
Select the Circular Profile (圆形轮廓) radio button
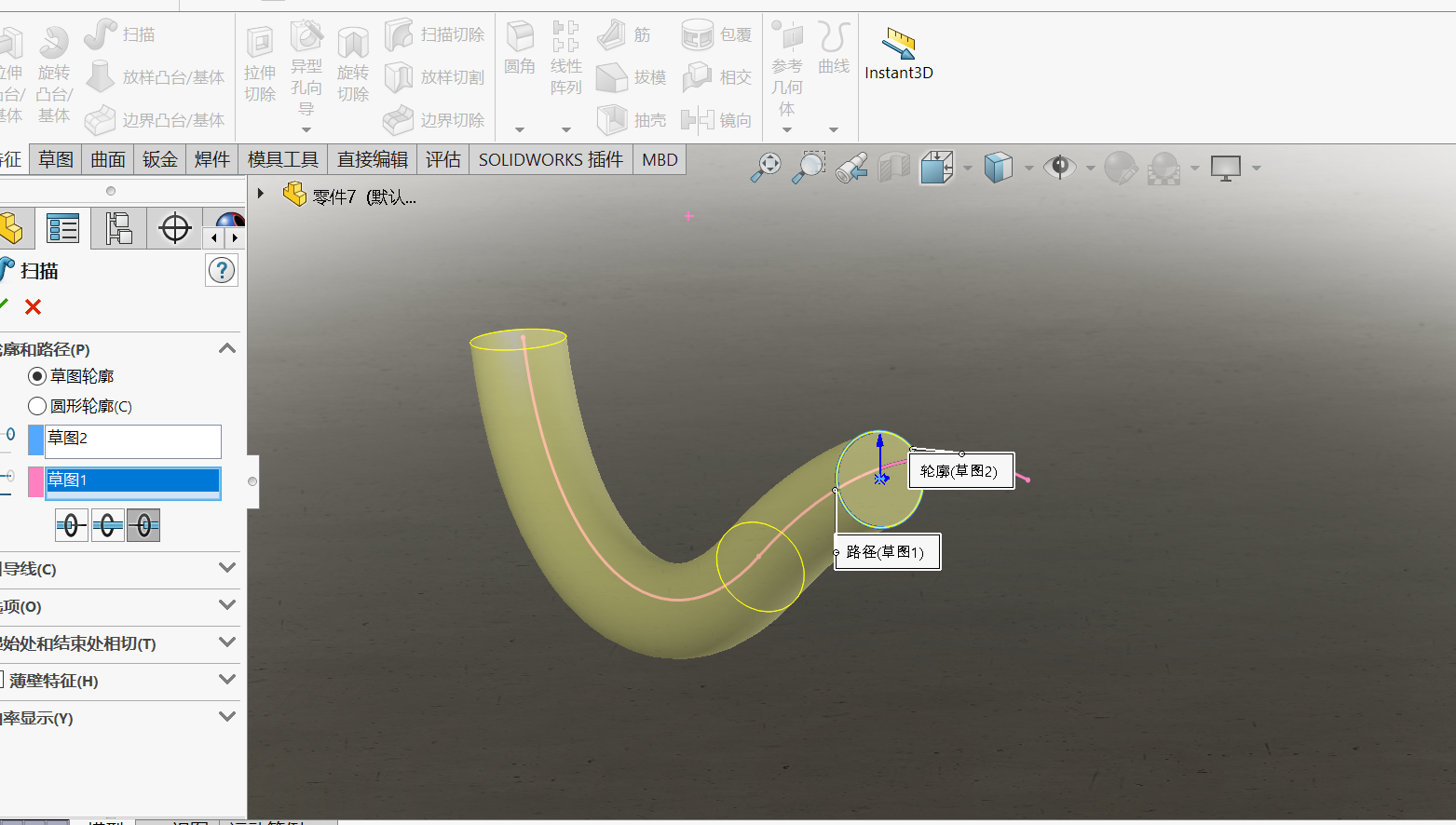tap(37, 406)
